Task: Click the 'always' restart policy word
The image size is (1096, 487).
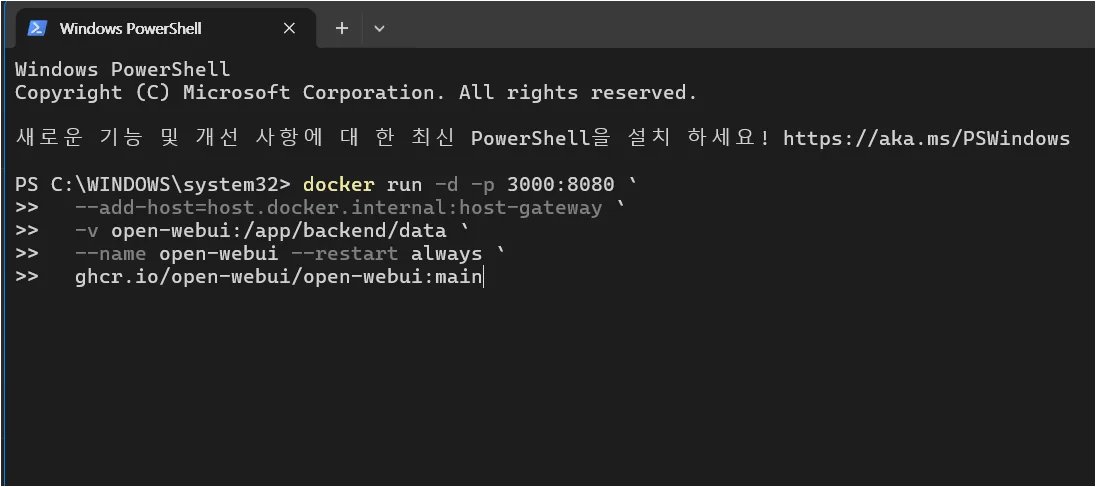Action: click(x=446, y=253)
